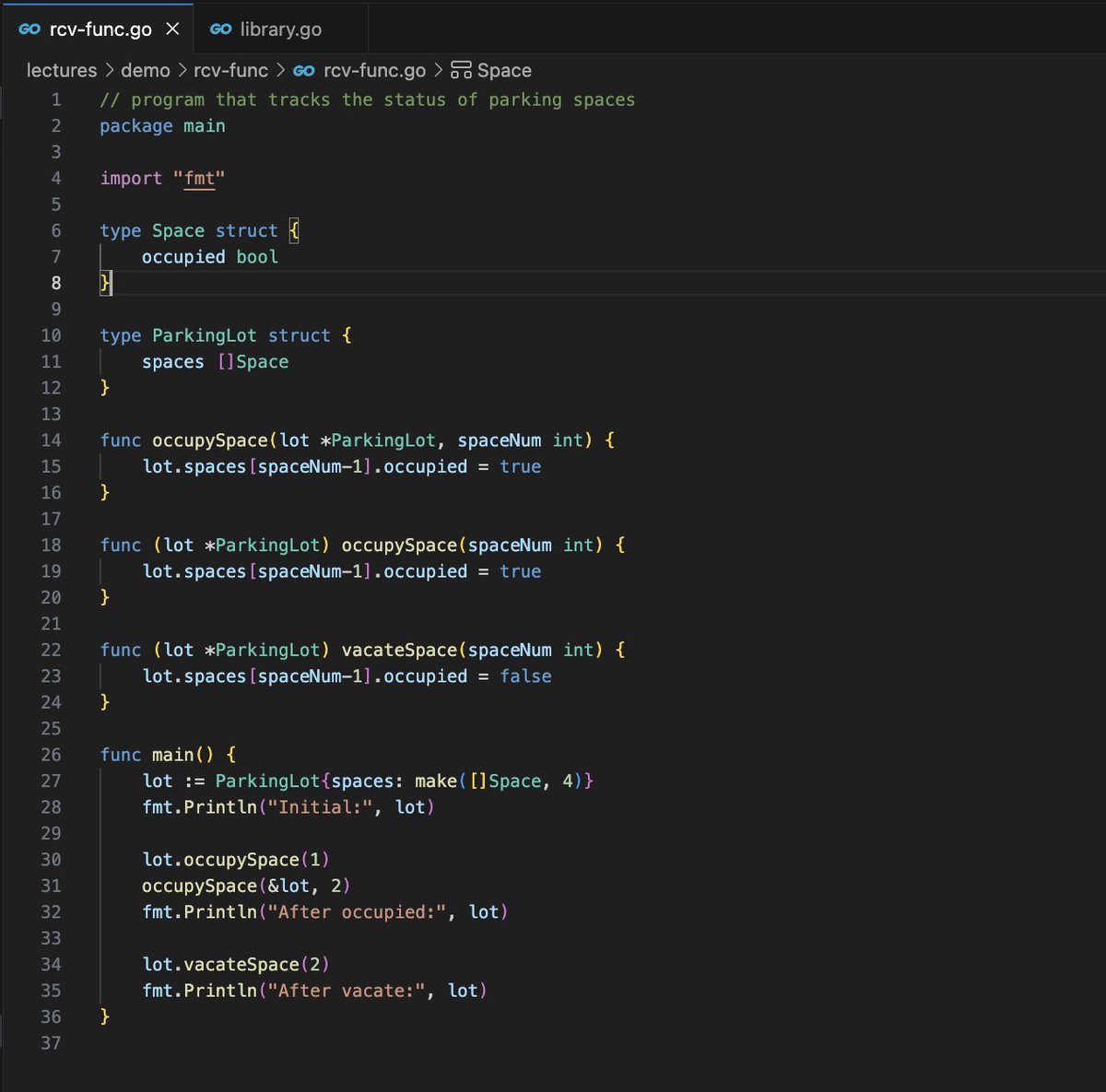Click line number 37 in the gutter
1106x1092 pixels.
click(x=52, y=1043)
